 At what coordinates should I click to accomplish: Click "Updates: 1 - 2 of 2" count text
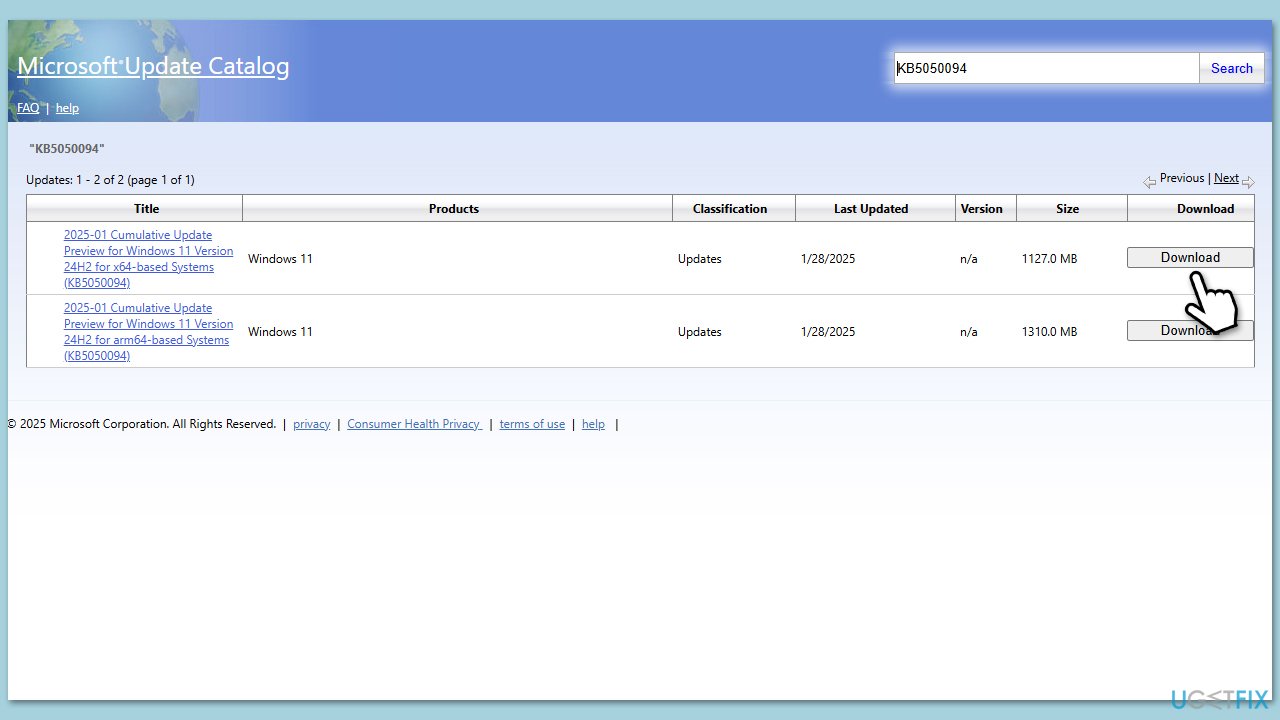click(76, 180)
